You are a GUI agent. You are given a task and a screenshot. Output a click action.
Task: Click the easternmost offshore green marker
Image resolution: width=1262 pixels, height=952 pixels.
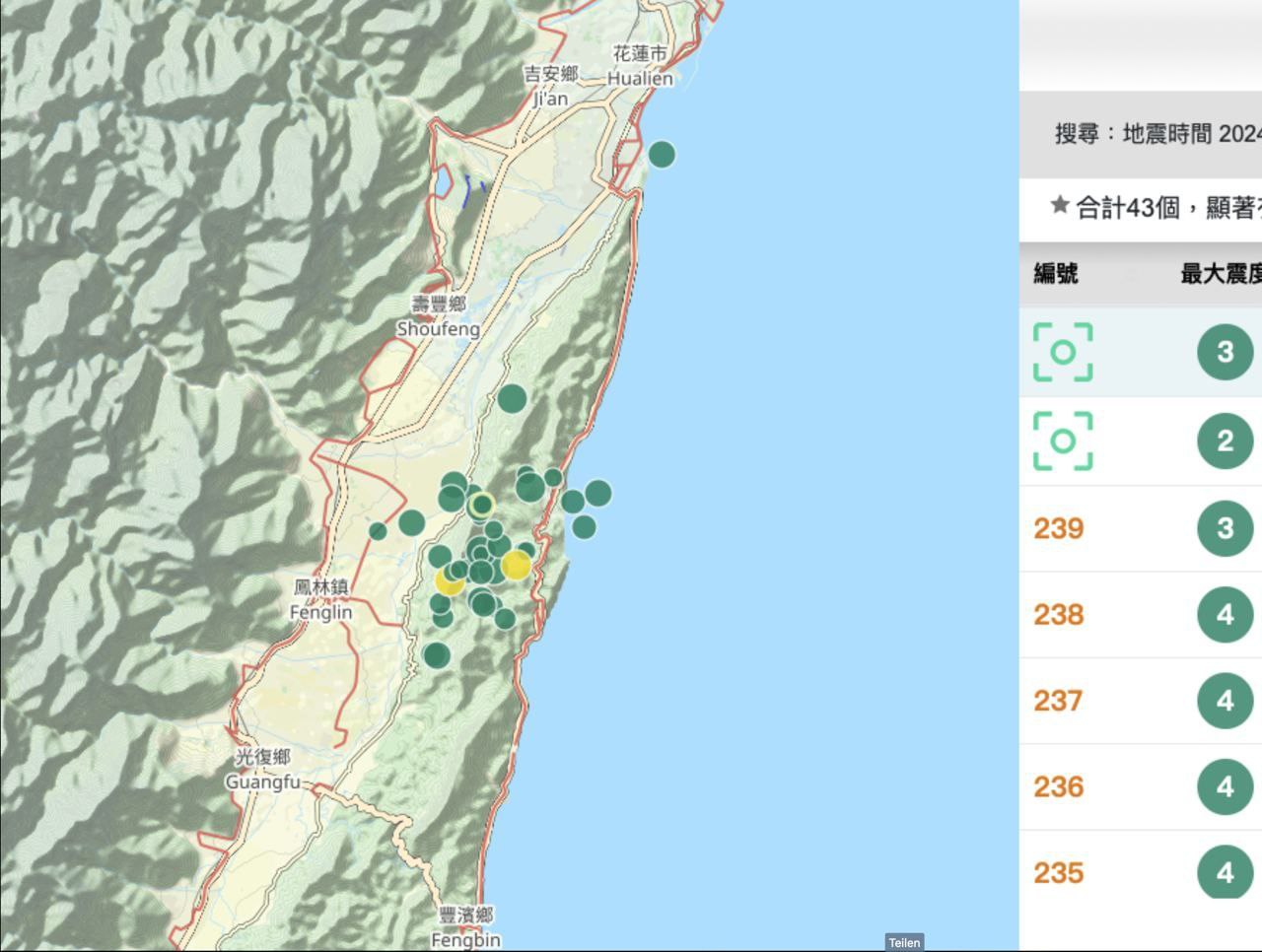click(597, 494)
